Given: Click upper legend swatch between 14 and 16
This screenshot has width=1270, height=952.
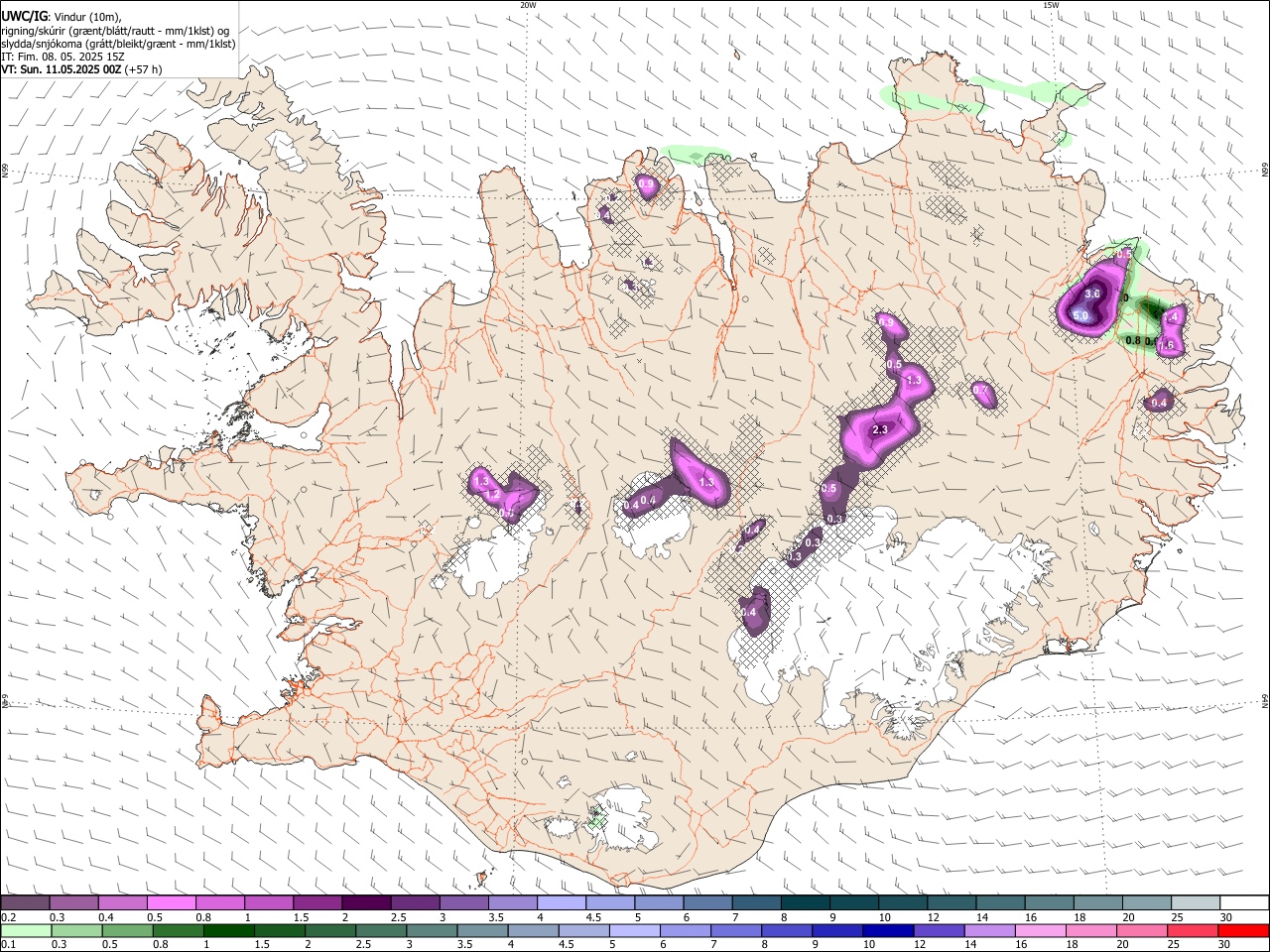Looking at the screenshot, I should 1001,903.
